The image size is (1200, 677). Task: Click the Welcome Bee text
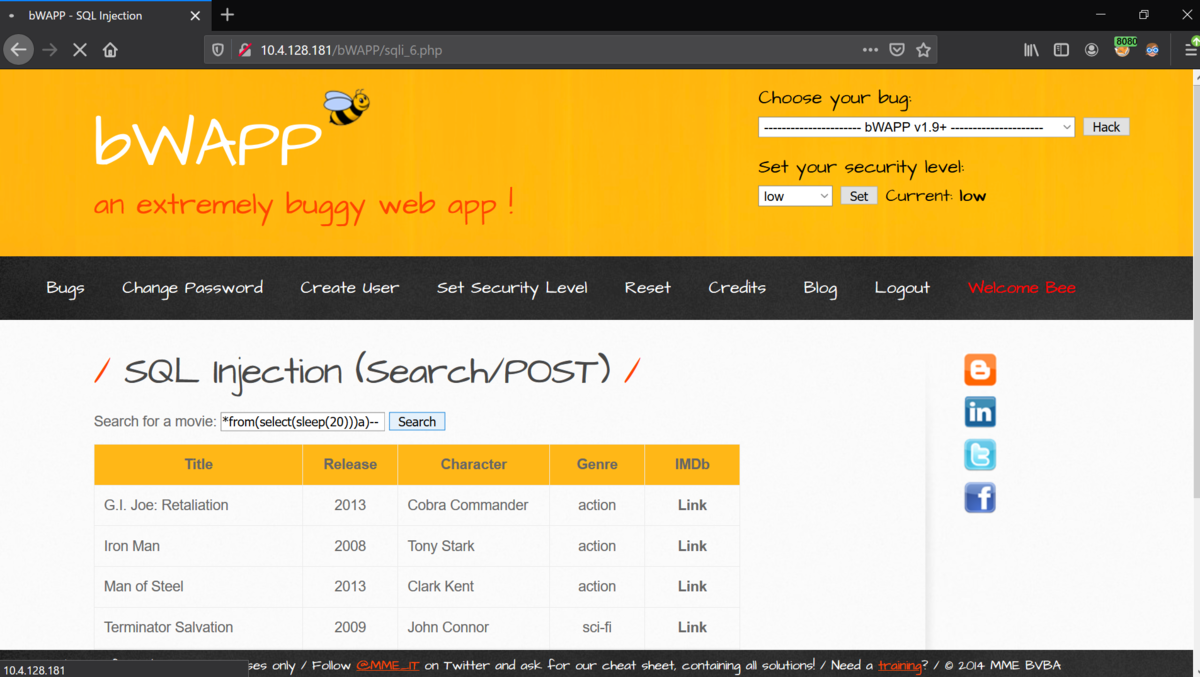1022,288
